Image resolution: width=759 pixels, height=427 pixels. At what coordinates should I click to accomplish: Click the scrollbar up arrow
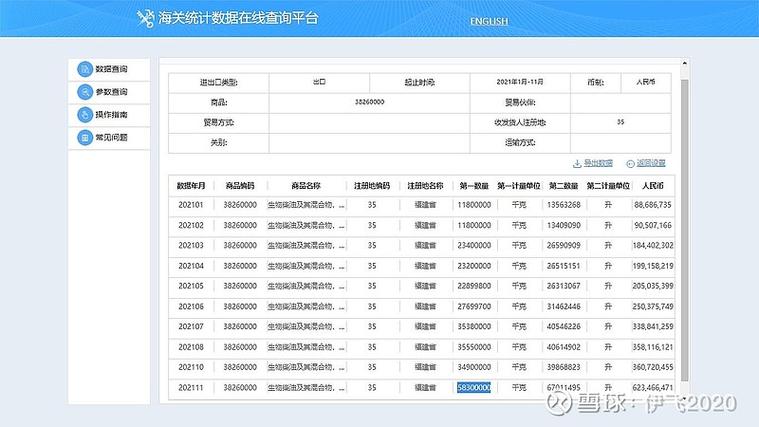coord(684,63)
